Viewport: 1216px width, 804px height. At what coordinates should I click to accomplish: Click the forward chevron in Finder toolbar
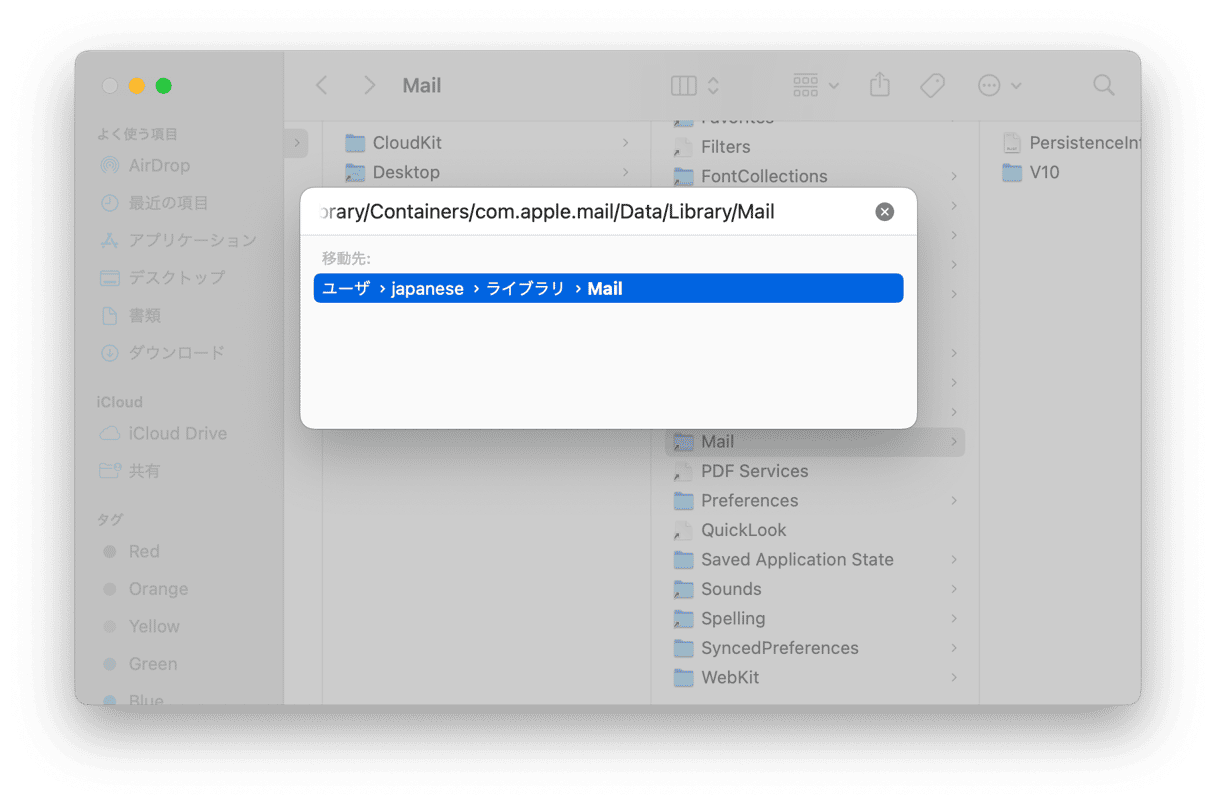point(370,86)
